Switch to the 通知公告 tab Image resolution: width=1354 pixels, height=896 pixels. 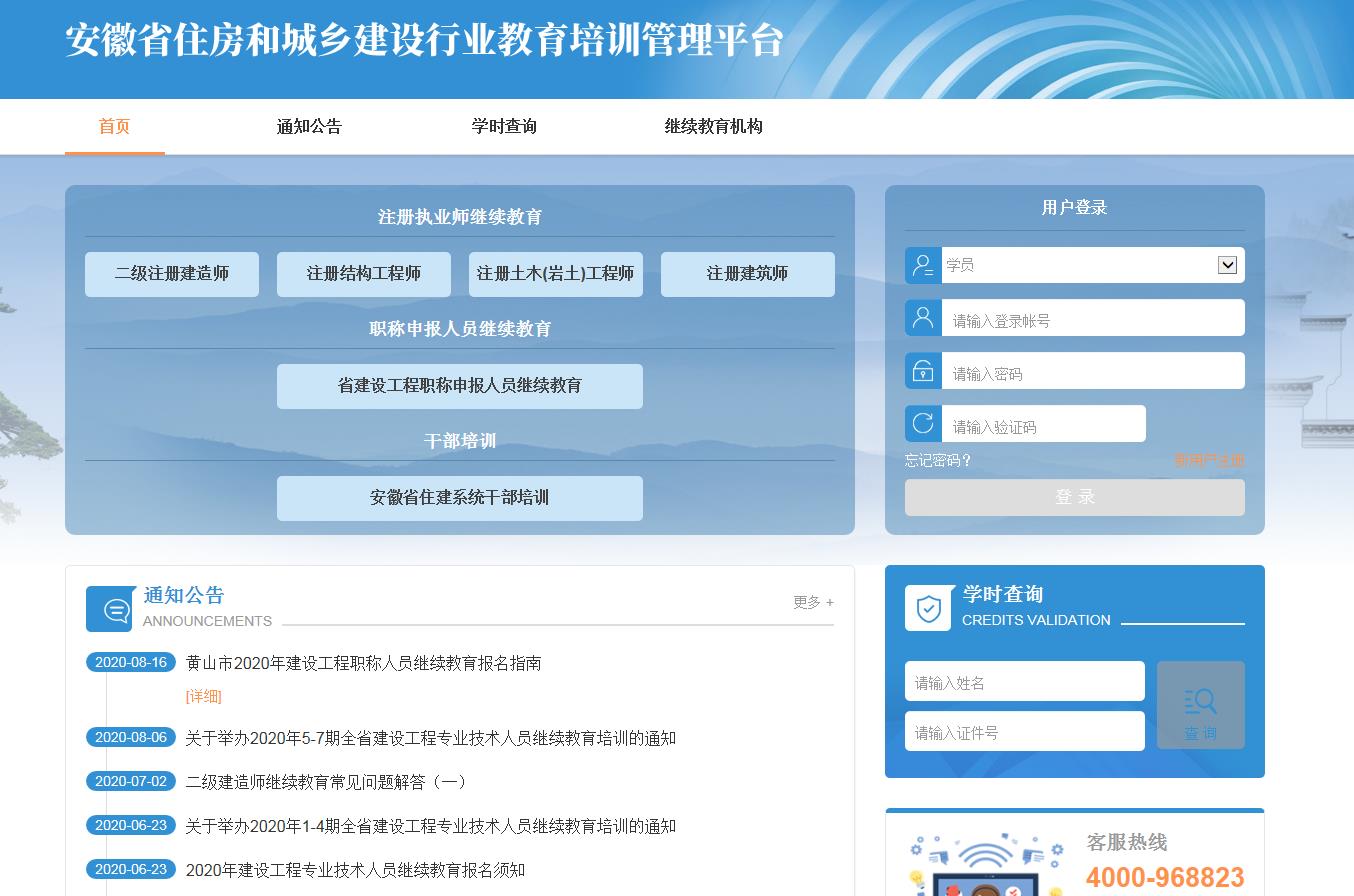309,127
